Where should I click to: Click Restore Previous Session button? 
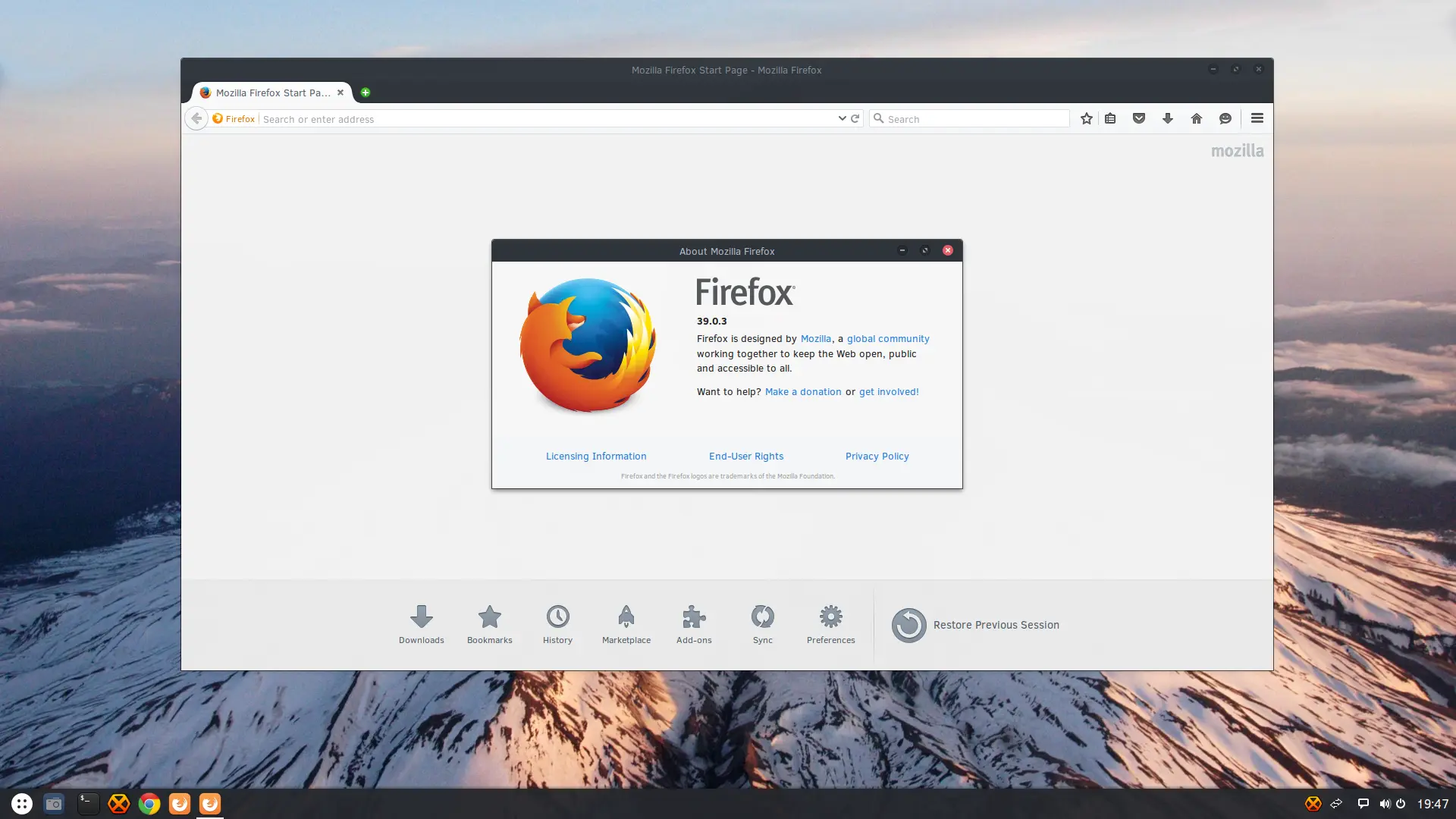[x=976, y=625]
